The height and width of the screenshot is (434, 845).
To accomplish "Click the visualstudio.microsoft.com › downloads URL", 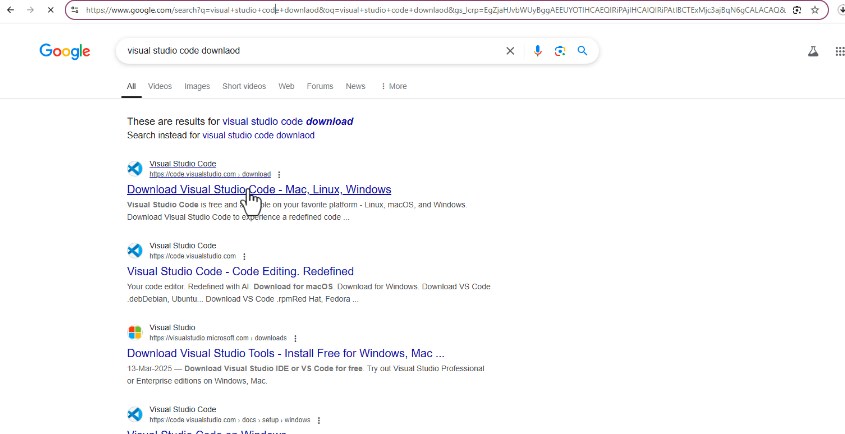I will [x=218, y=338].
